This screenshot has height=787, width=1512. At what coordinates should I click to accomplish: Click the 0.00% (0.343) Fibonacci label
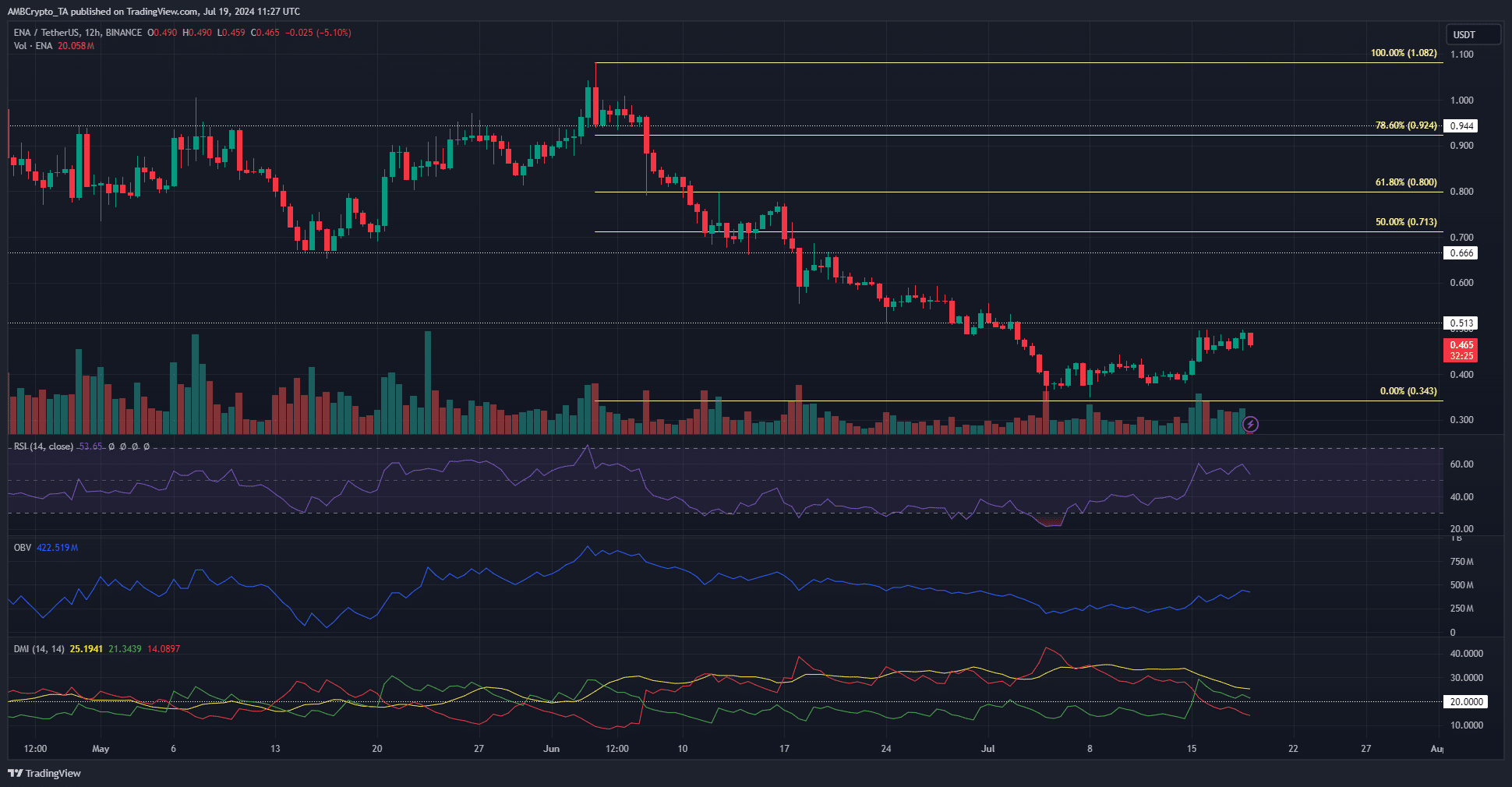[1408, 391]
